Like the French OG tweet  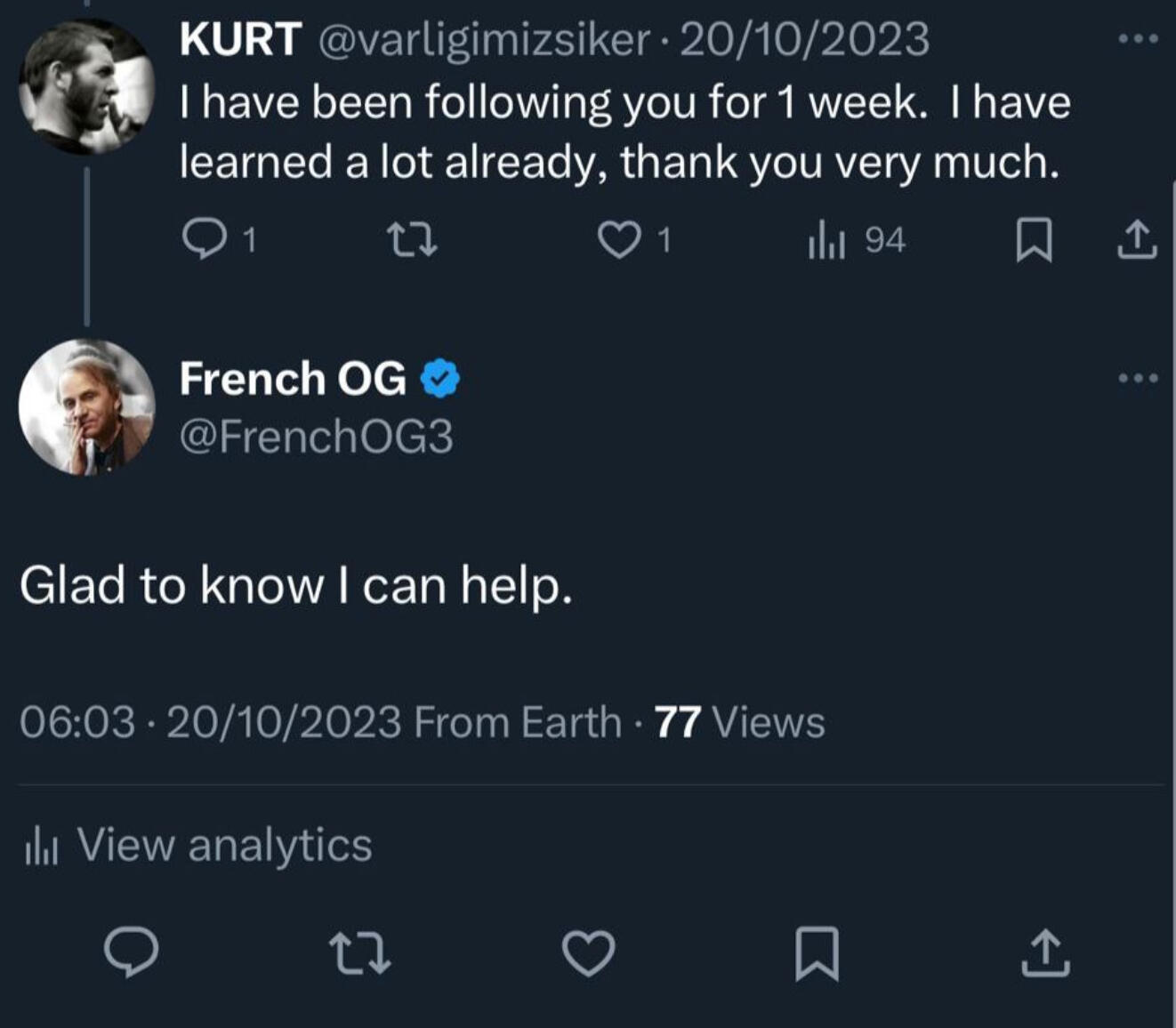coord(589,952)
